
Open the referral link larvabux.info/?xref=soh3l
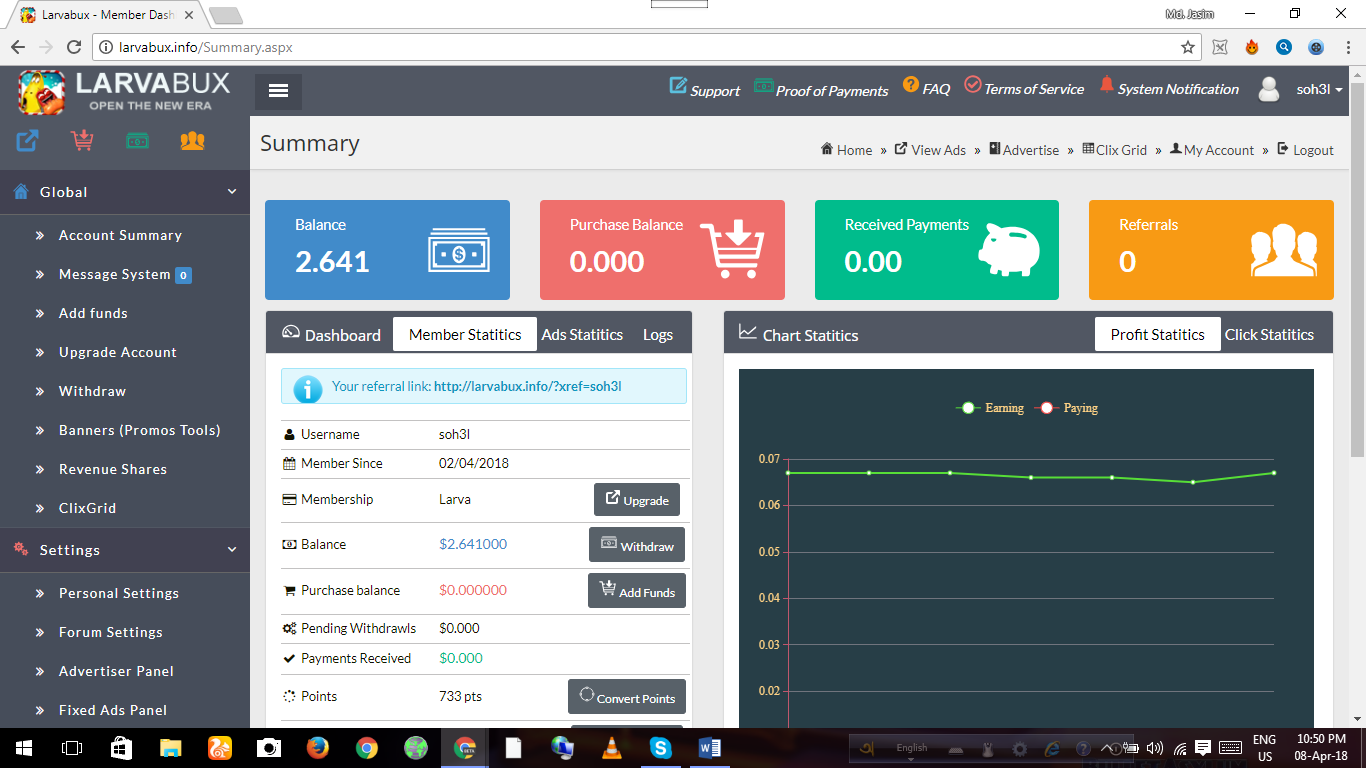coord(527,386)
